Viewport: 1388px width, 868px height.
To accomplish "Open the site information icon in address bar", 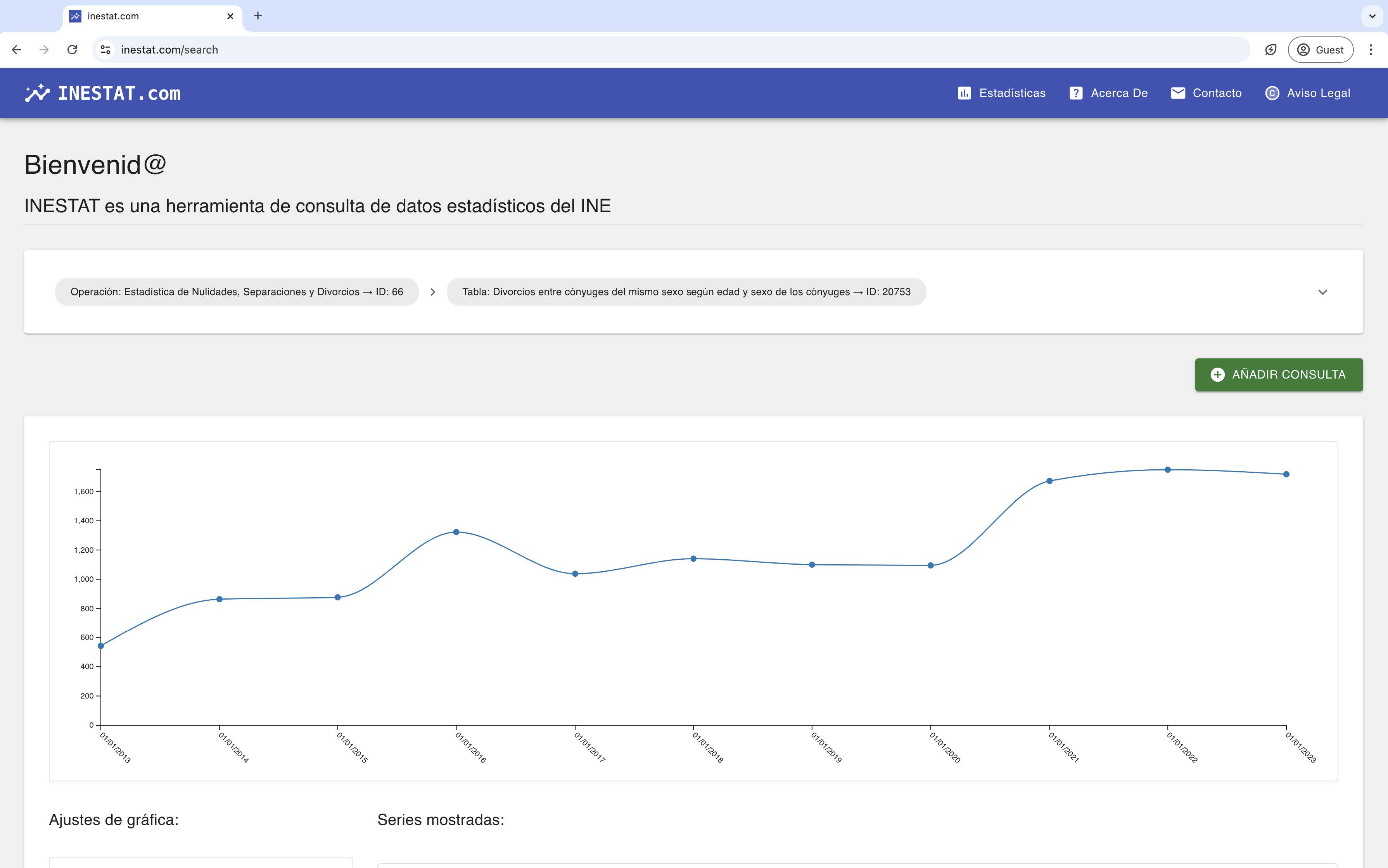I will click(x=105, y=50).
